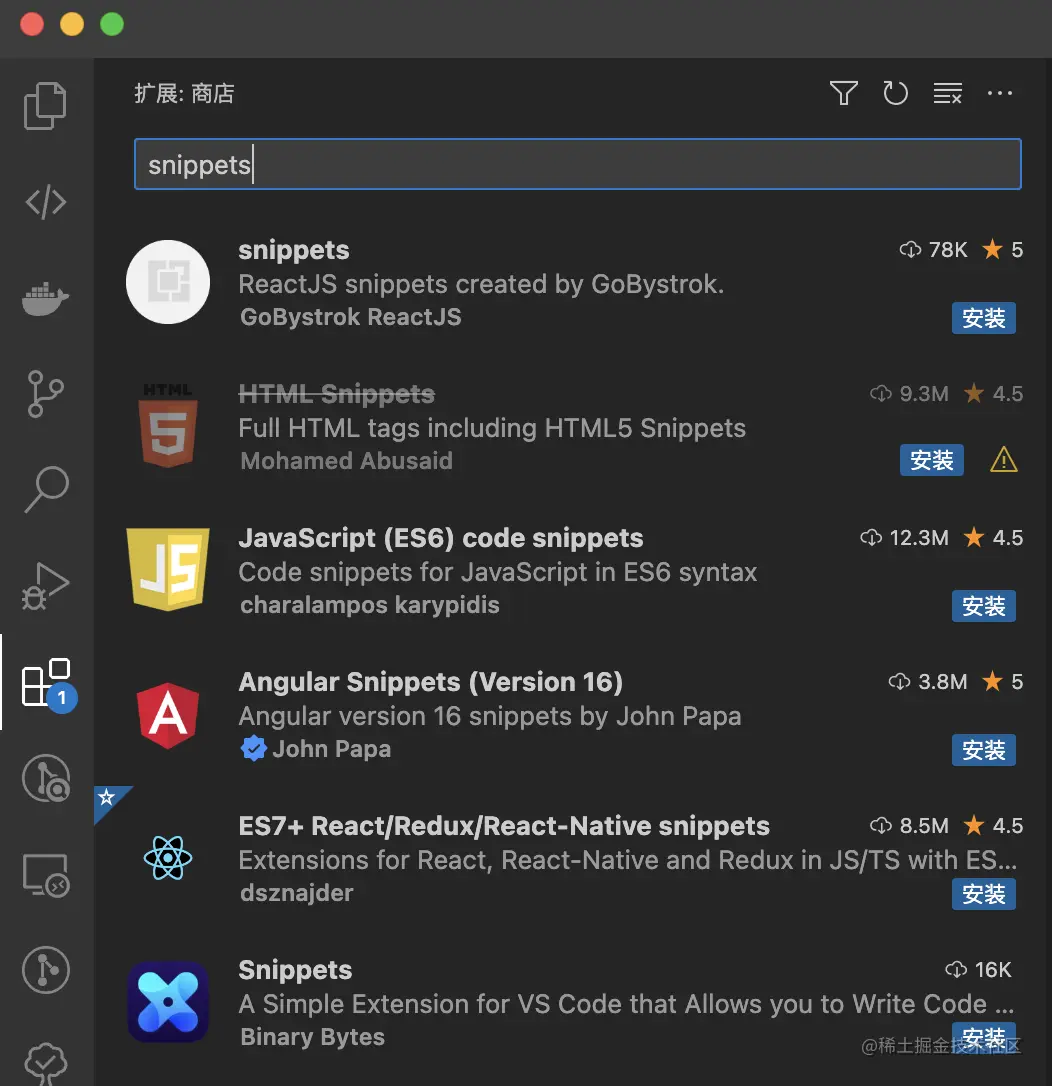Click the warning triangle on HTML Snippets
Screen dimensions: 1052x1086
(x=1004, y=460)
